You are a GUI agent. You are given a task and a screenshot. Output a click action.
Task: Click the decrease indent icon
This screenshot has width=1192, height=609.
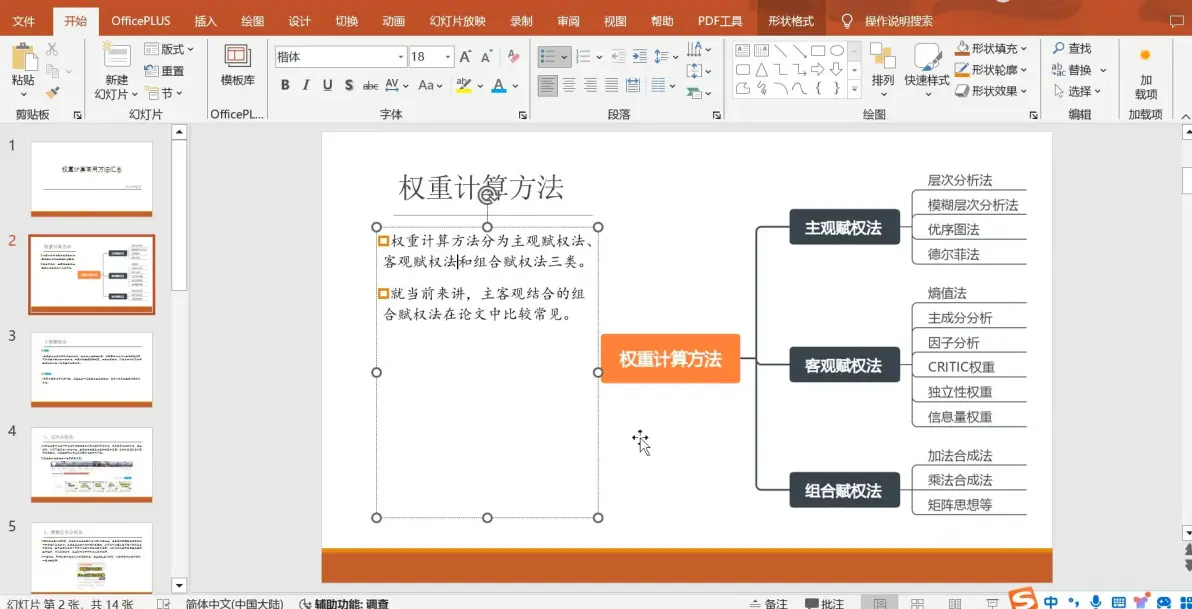pyautogui.click(x=618, y=56)
